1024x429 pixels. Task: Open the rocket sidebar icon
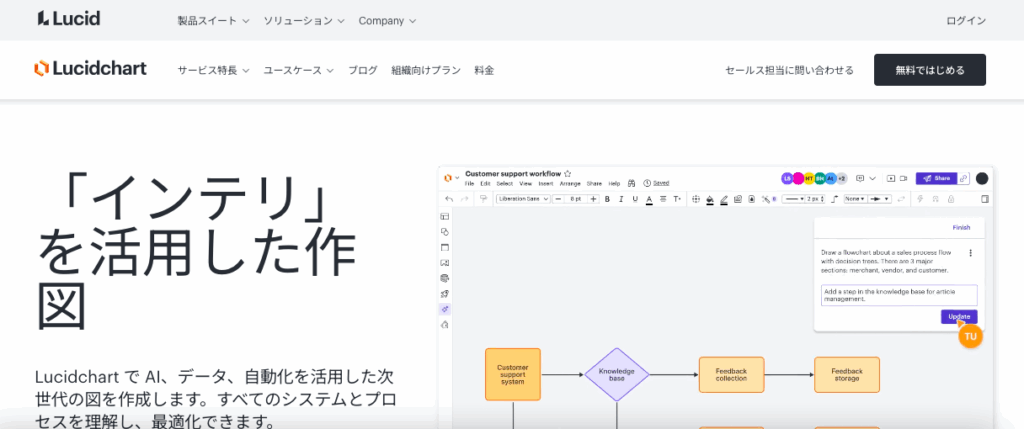tap(445, 294)
